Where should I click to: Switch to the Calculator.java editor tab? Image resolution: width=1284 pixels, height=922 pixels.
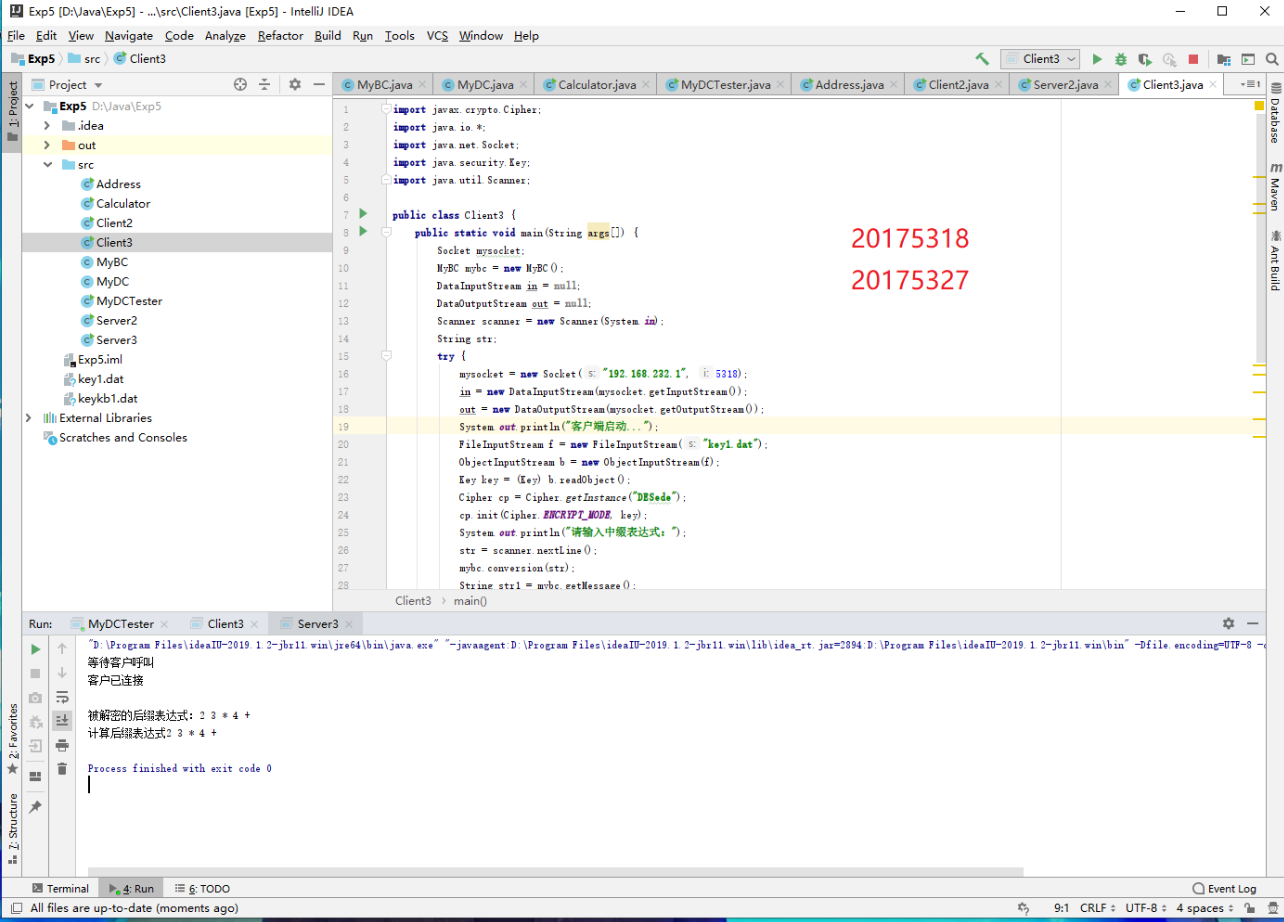pos(596,85)
